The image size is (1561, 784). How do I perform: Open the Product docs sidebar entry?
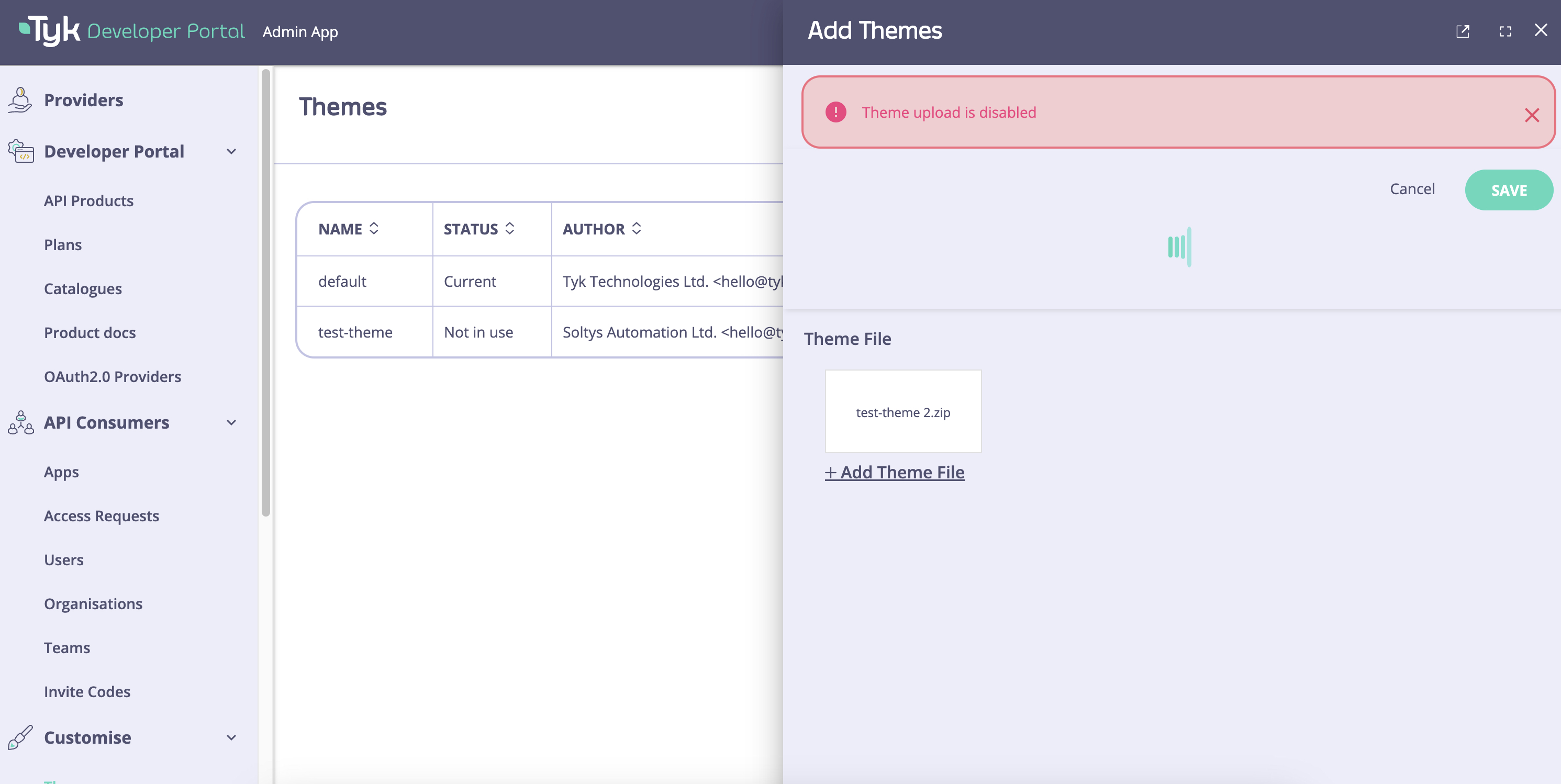pos(90,332)
